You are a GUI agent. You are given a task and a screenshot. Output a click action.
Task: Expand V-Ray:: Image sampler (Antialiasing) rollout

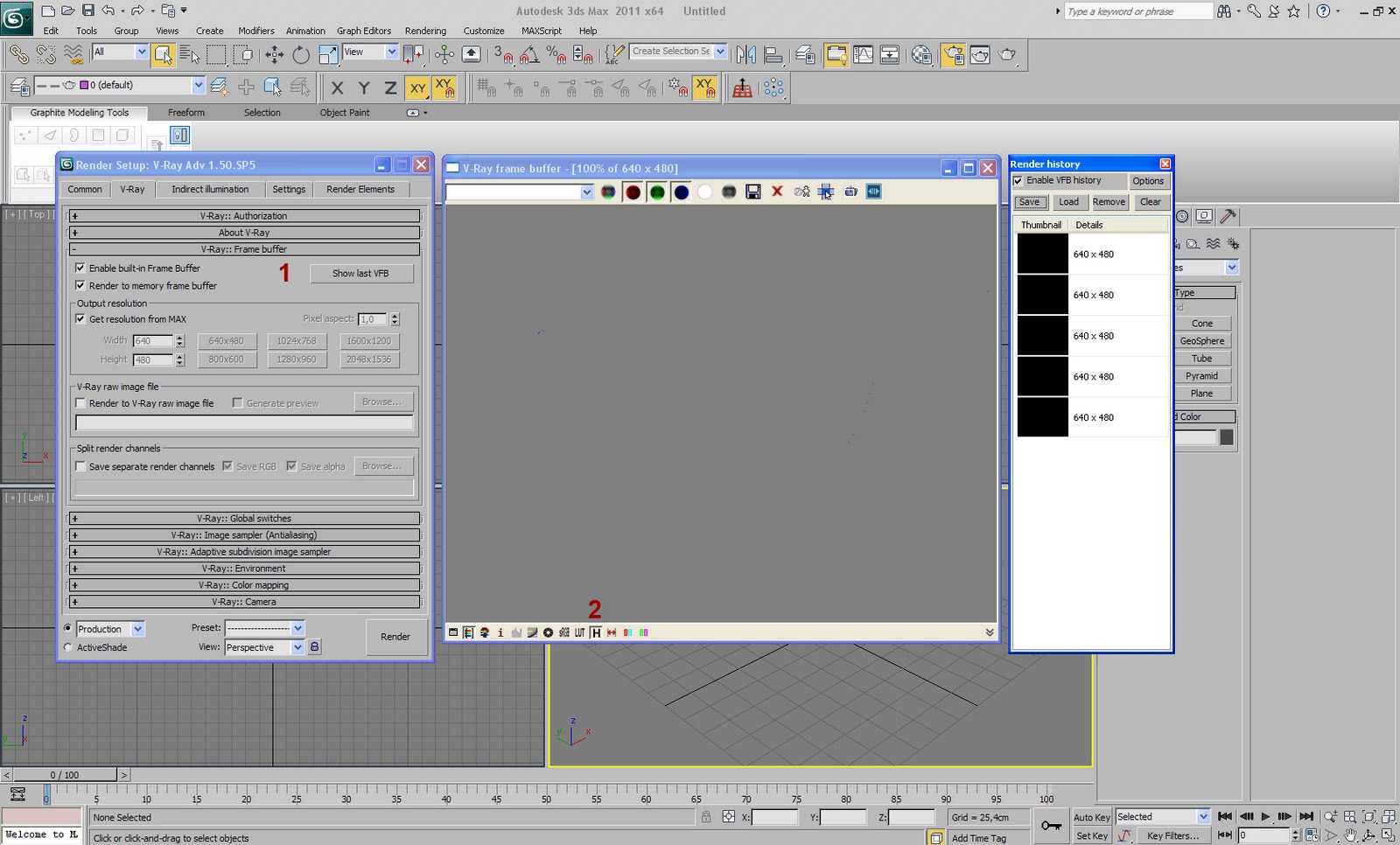244,535
